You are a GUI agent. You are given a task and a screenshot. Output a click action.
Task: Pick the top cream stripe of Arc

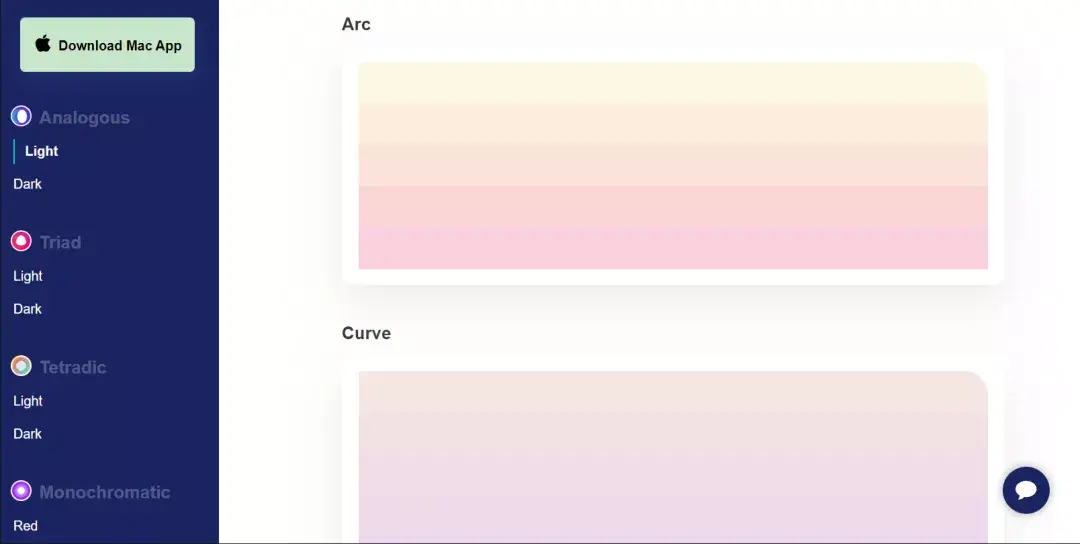(673, 83)
